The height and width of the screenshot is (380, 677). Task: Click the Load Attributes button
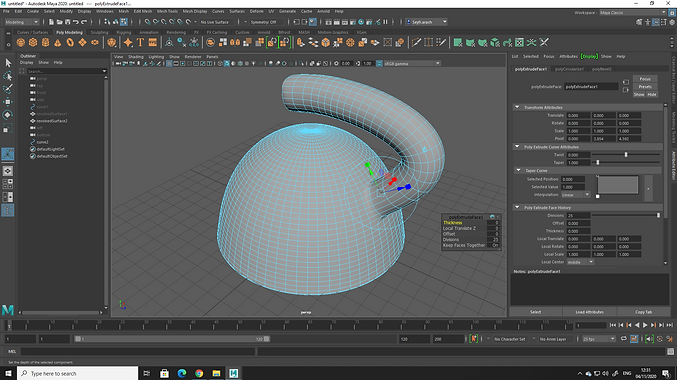click(589, 312)
